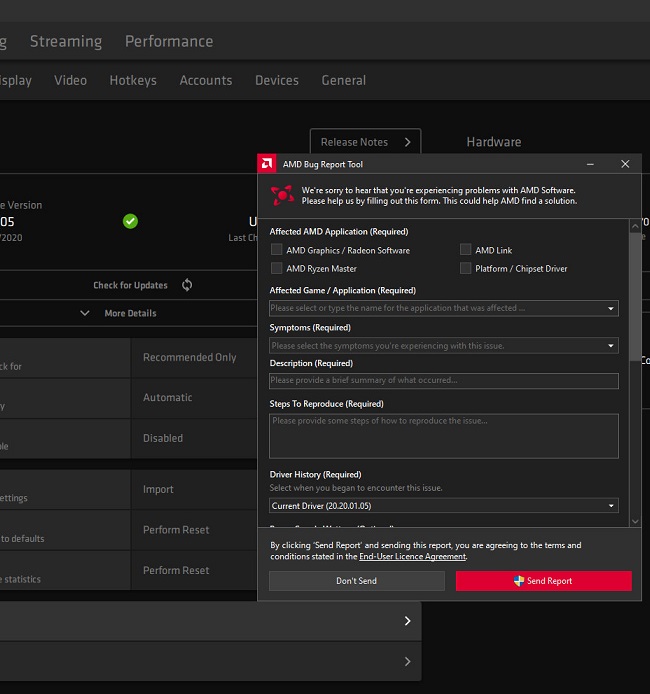The width and height of the screenshot is (650, 694).
Task: Select the Platform / Chipset Driver checkbox
Action: coord(466,268)
